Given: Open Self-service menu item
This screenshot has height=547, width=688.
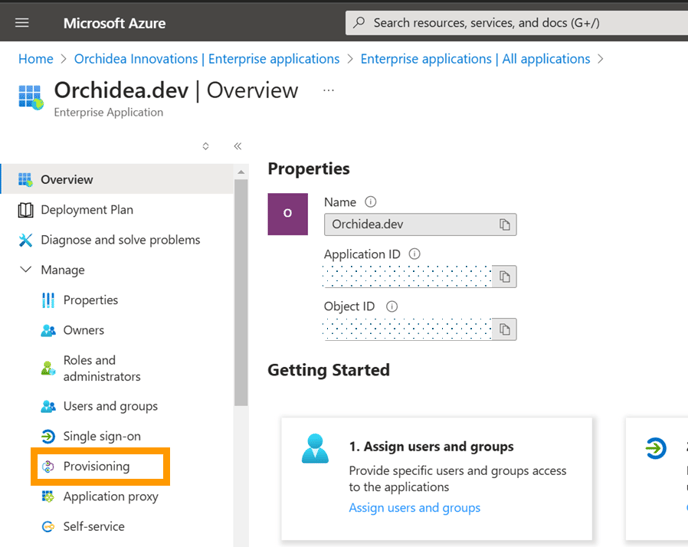Looking at the screenshot, I should (x=94, y=526).
